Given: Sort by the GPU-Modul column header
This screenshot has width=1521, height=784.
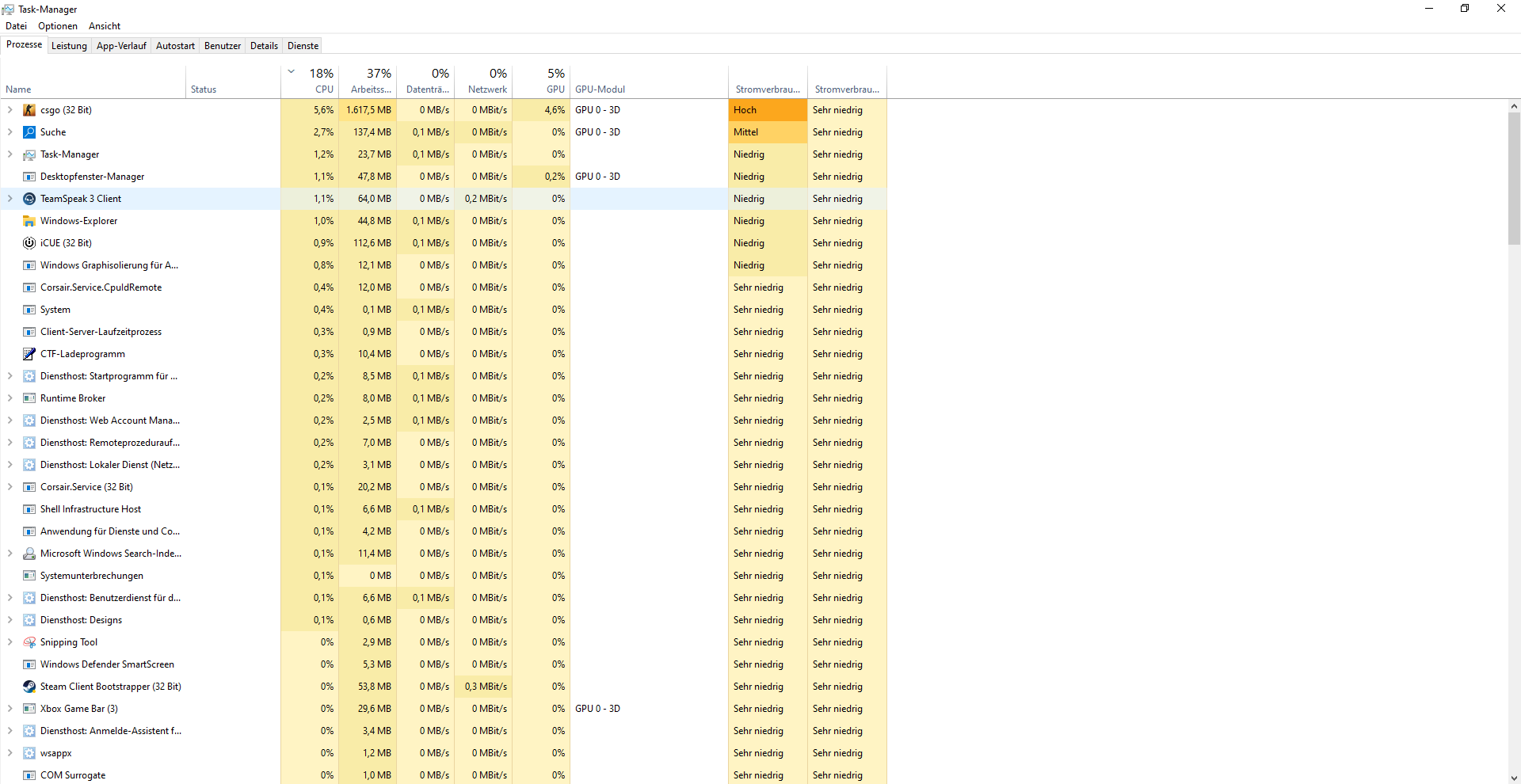Looking at the screenshot, I should click(x=649, y=82).
